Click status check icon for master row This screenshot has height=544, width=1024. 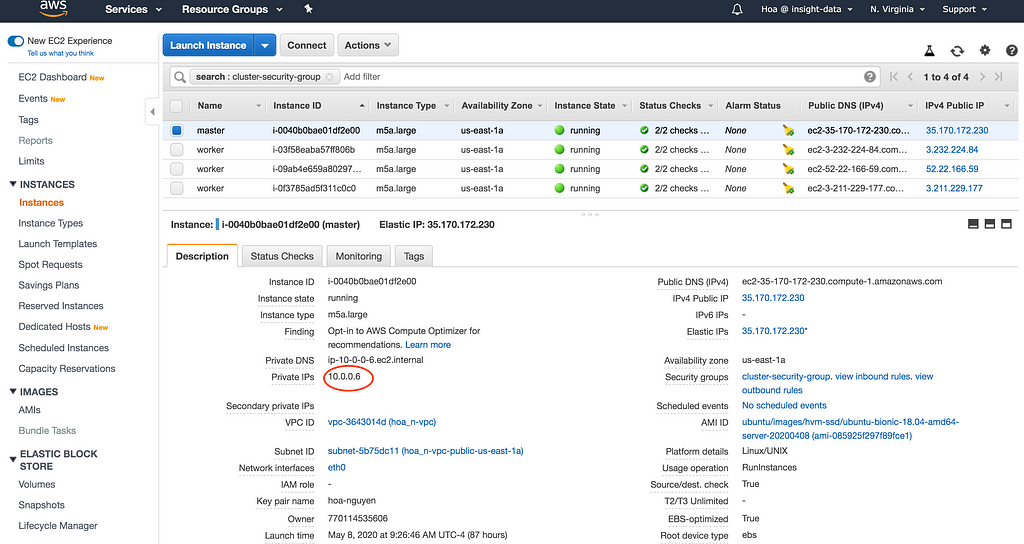point(644,131)
